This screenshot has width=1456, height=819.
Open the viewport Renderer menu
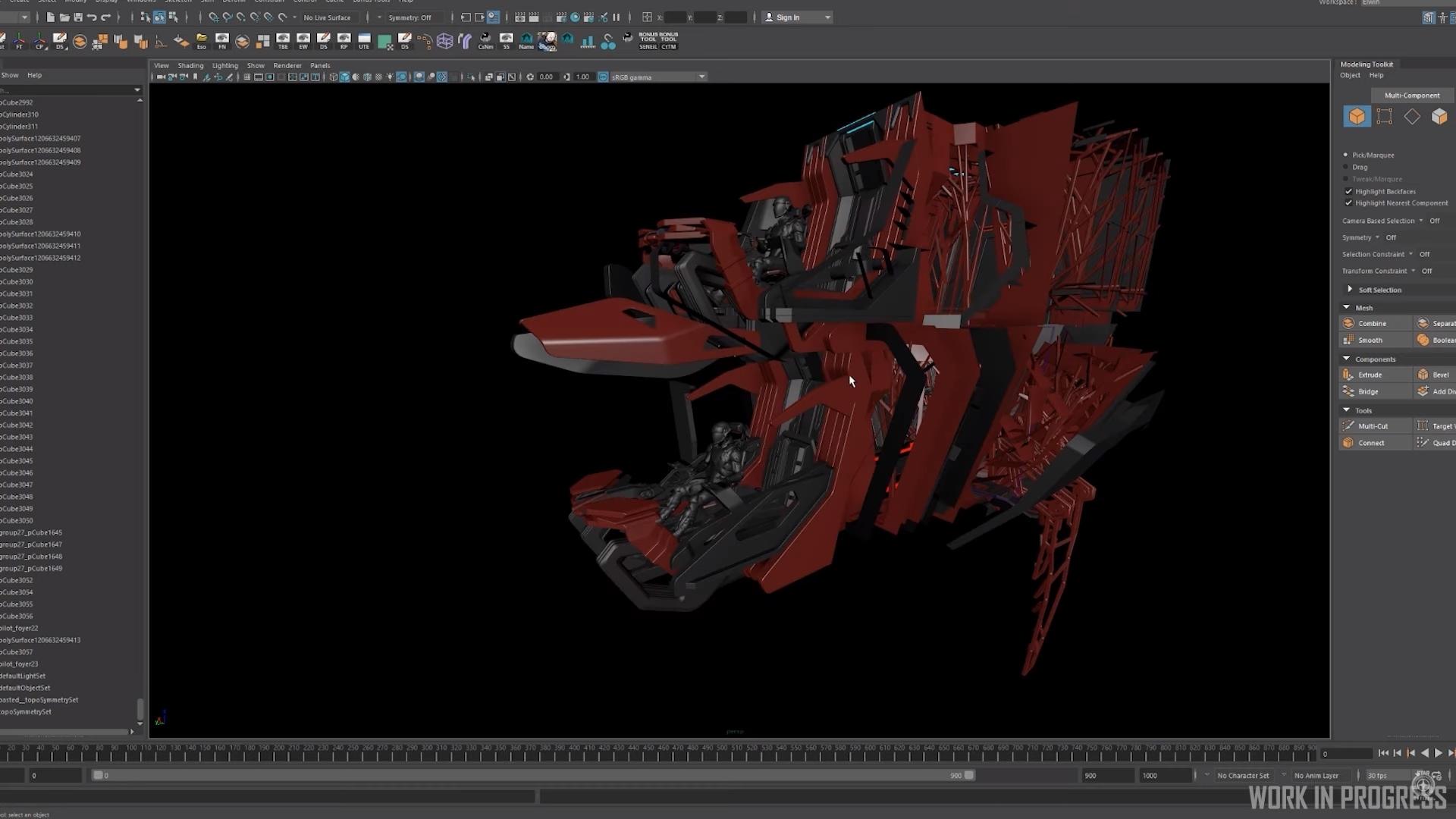click(x=287, y=65)
